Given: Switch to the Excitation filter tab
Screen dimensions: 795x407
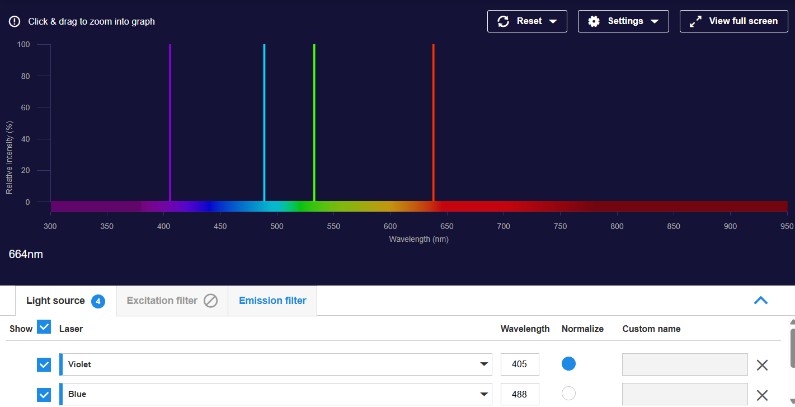Looking at the screenshot, I should (x=162, y=300).
